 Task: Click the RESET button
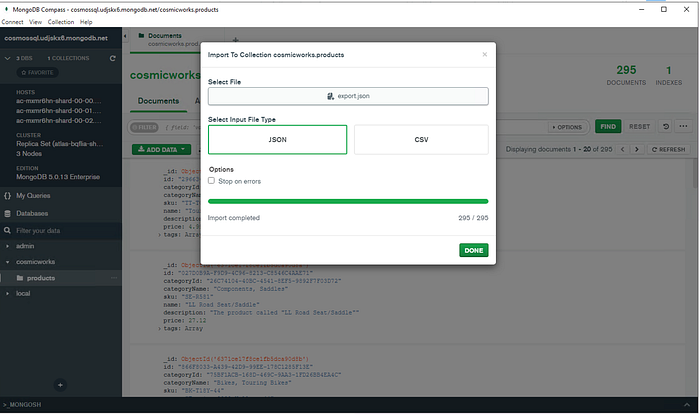pyautogui.click(x=639, y=127)
